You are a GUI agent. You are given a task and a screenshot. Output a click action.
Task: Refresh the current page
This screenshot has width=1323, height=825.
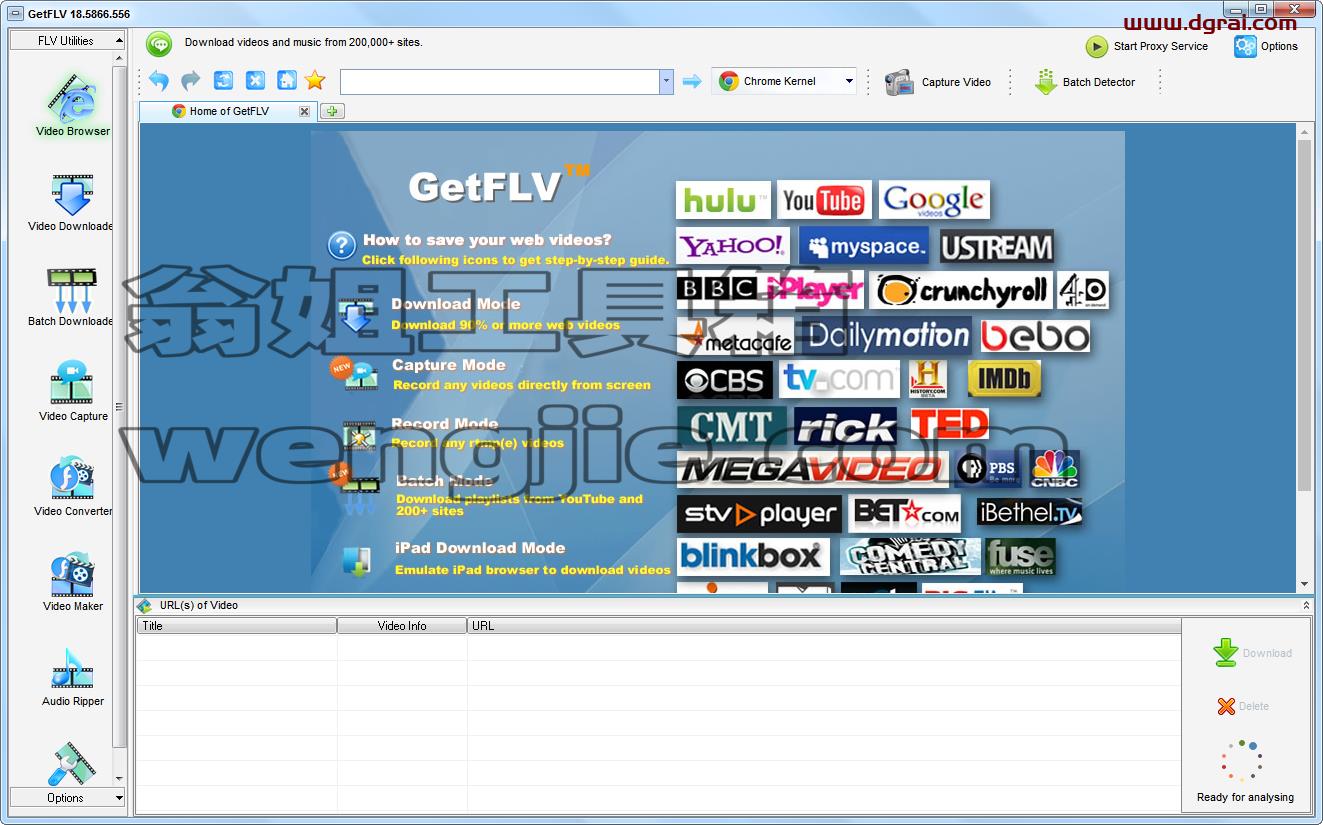223,81
